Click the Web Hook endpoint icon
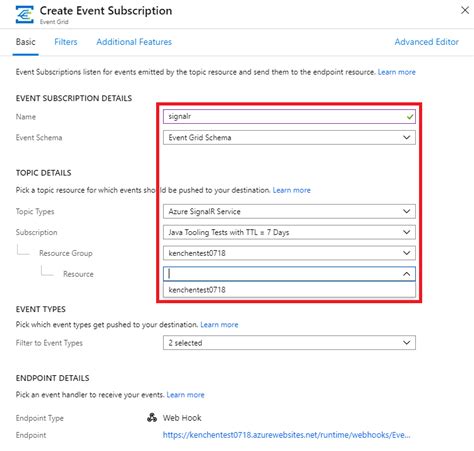 [x=152, y=418]
